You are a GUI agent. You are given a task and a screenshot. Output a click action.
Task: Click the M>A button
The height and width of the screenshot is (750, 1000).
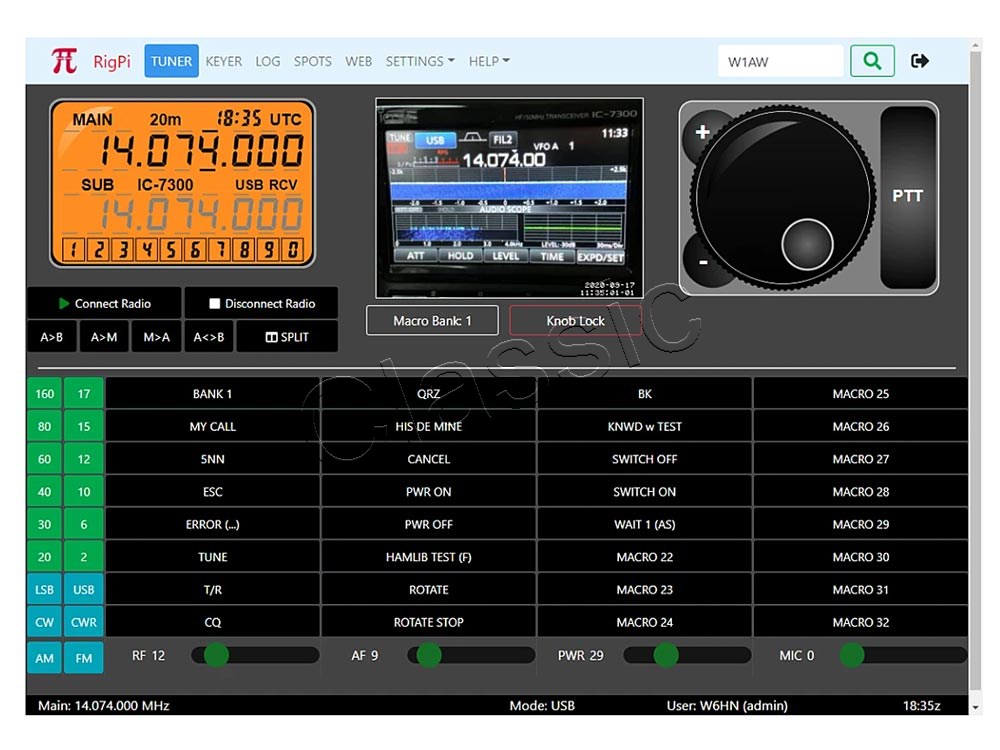pyautogui.click(x=156, y=337)
